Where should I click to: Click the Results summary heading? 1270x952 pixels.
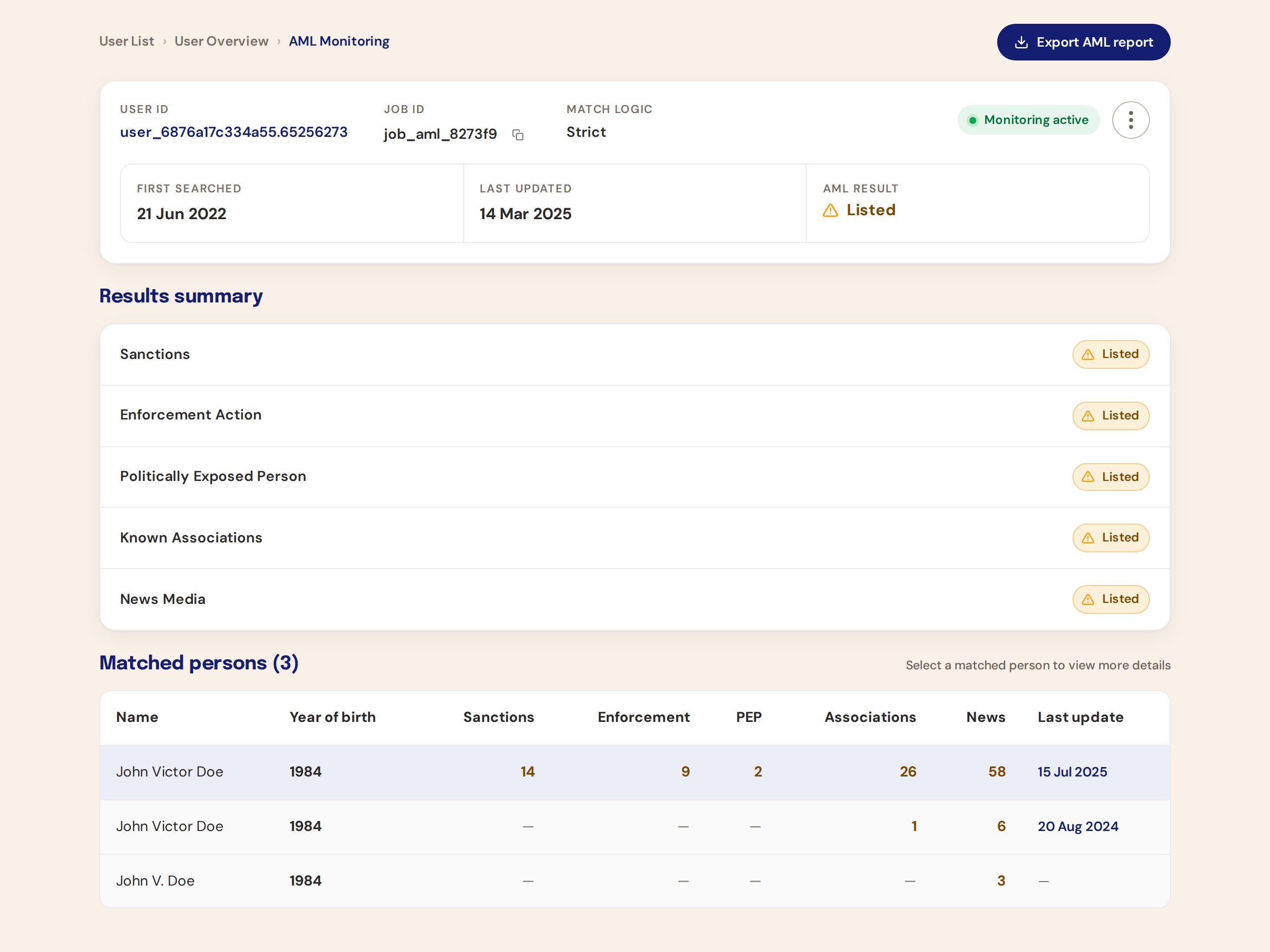(x=181, y=296)
